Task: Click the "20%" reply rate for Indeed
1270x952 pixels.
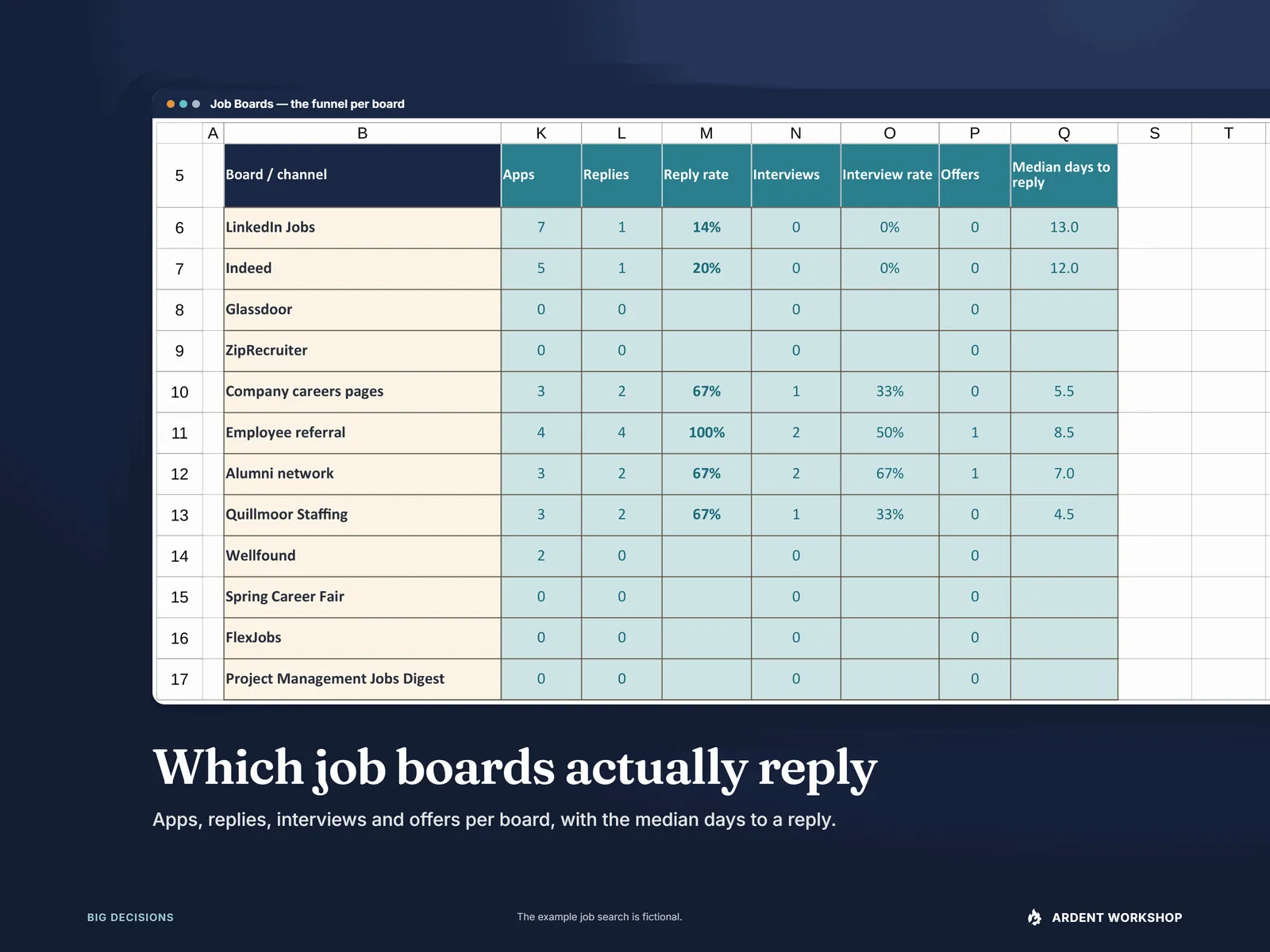Action: [x=706, y=269]
